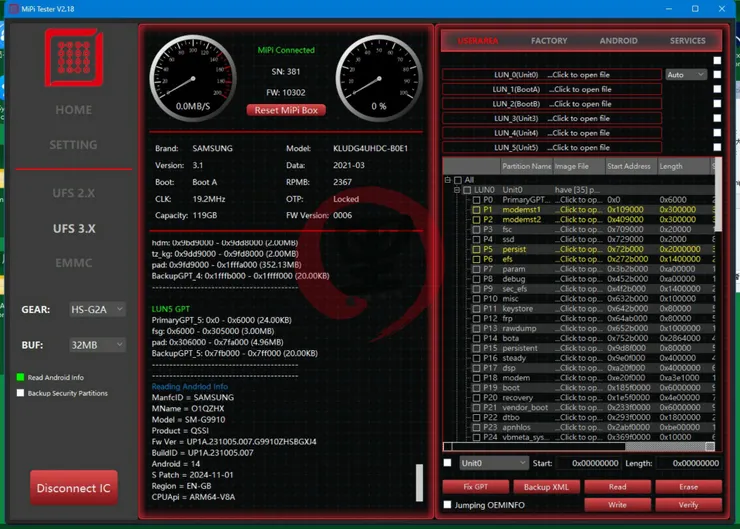This screenshot has height=529, width=740.
Task: Open the EMMC section in sidebar
Action: click(x=73, y=263)
